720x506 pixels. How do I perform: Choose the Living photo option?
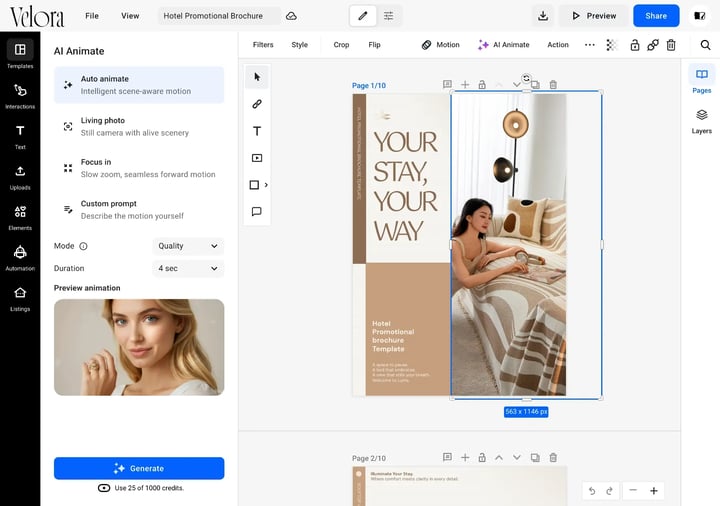tap(139, 127)
